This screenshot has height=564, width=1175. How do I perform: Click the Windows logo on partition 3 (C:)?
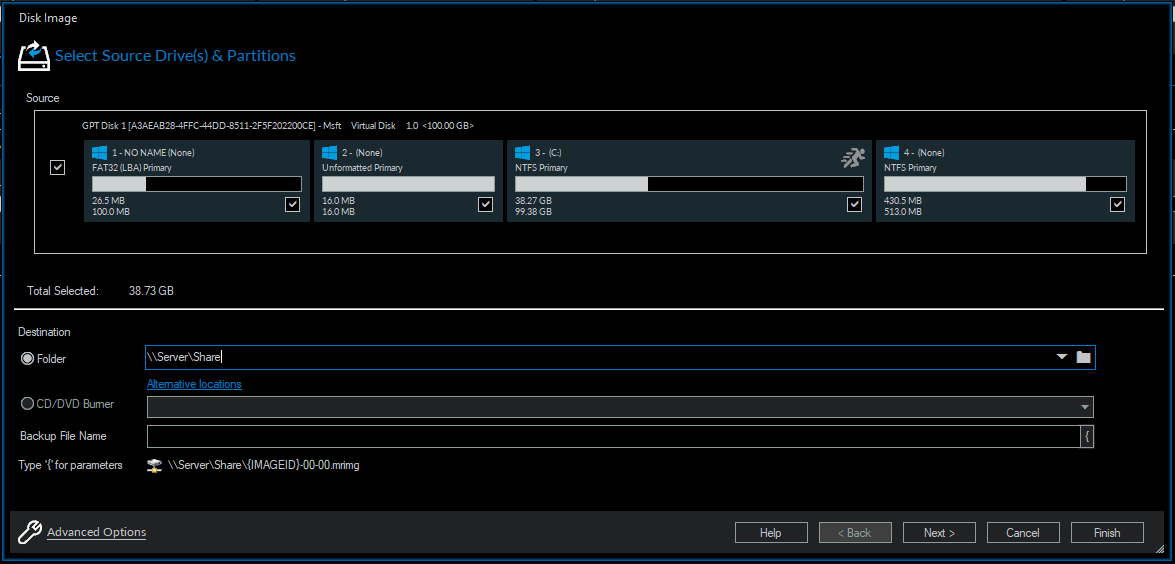click(522, 153)
